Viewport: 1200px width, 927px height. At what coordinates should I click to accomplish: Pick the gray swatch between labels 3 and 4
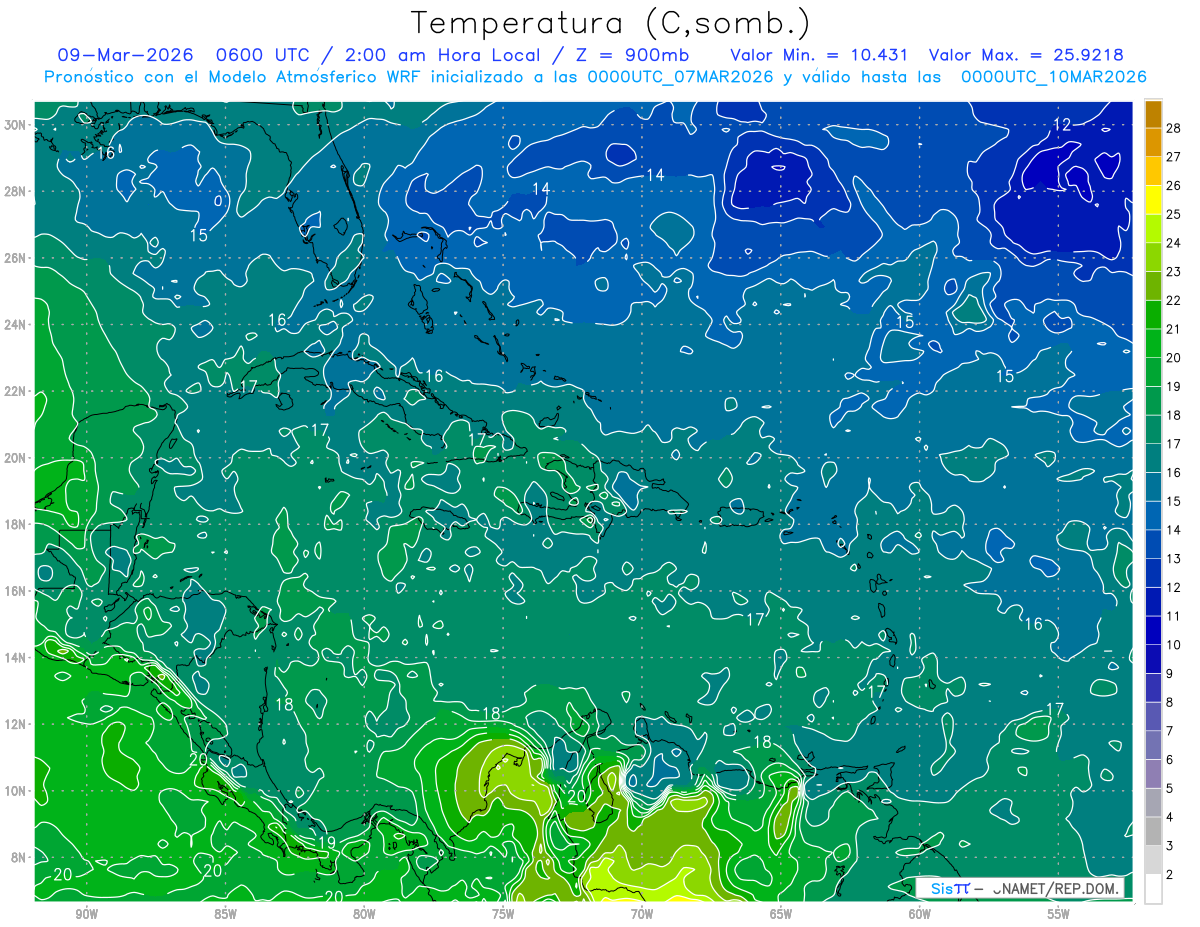point(1153,831)
